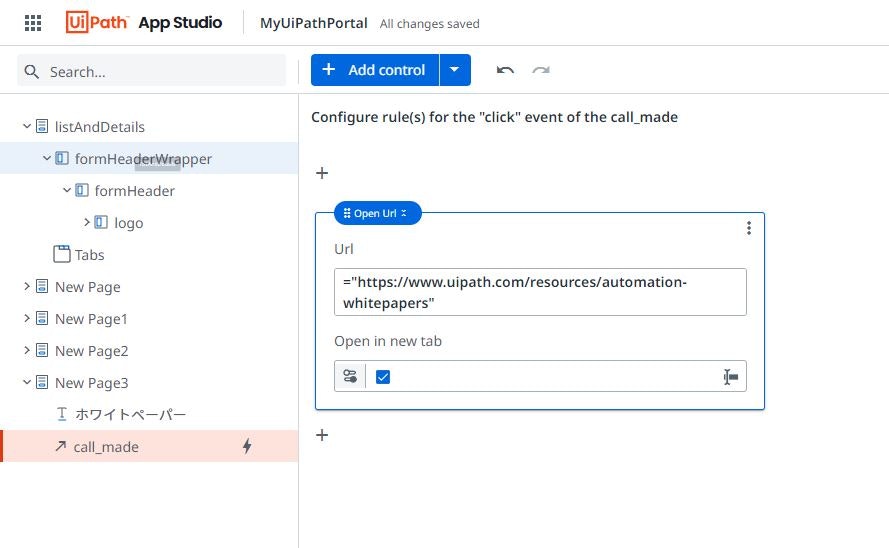Select the New Page3 tree label
Screen dimensions: 889x548
(92, 383)
